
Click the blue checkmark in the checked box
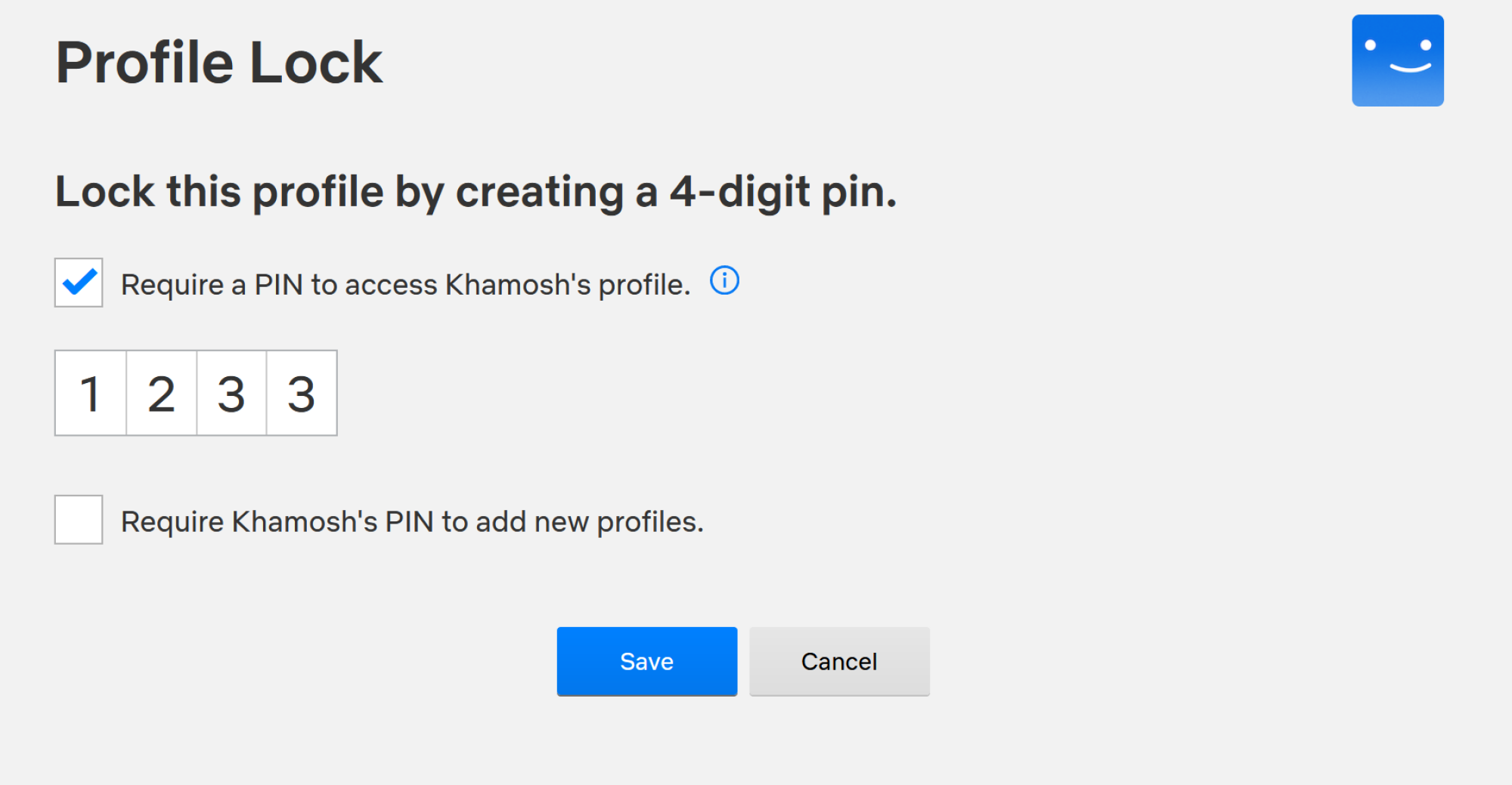[79, 282]
